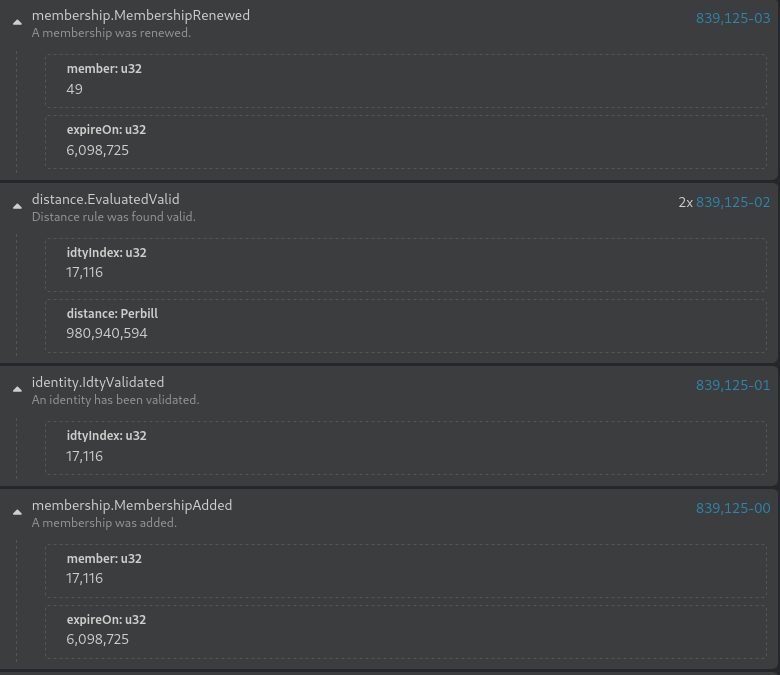This screenshot has height=675, width=780.
Task: Collapse the membership.MembershipAdded event arrow
Action: [x=17, y=512]
